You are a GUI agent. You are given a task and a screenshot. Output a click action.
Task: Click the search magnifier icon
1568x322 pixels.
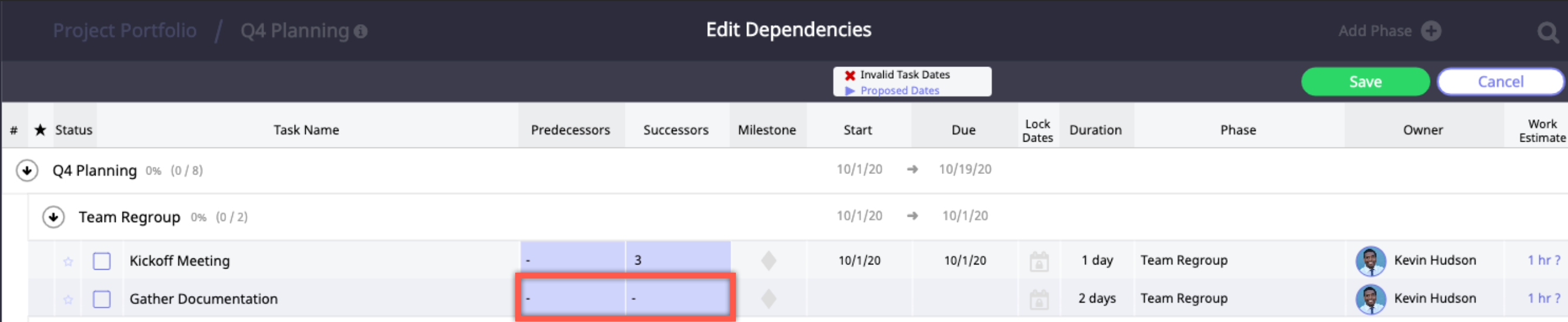[1547, 32]
